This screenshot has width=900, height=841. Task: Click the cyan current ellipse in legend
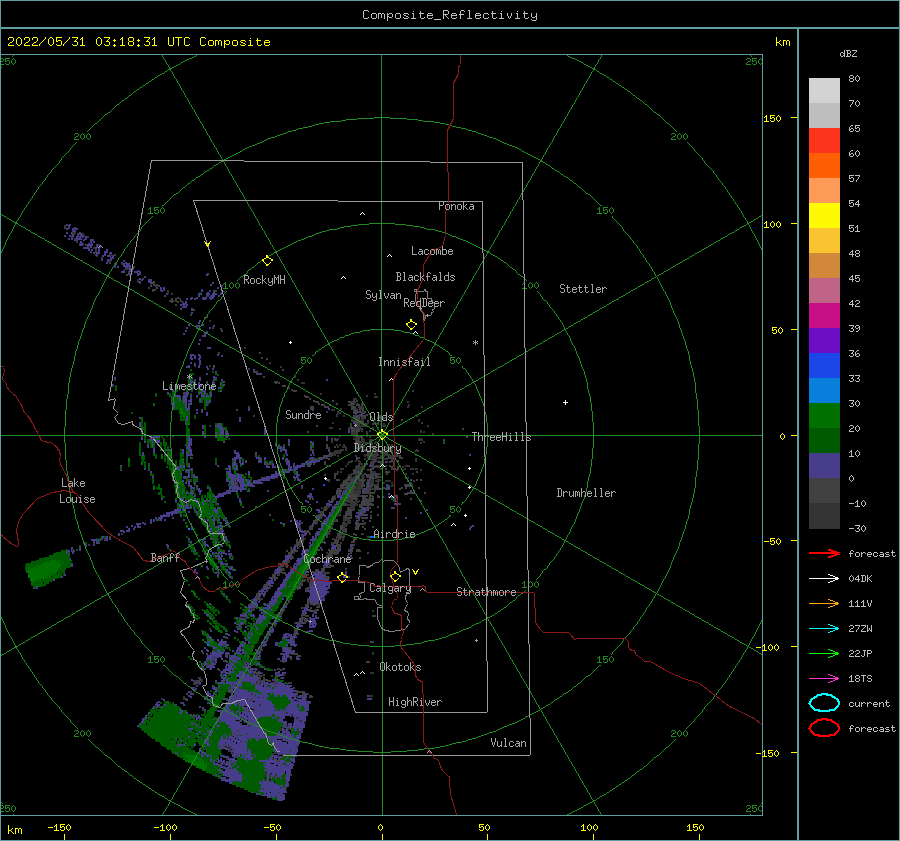point(824,703)
